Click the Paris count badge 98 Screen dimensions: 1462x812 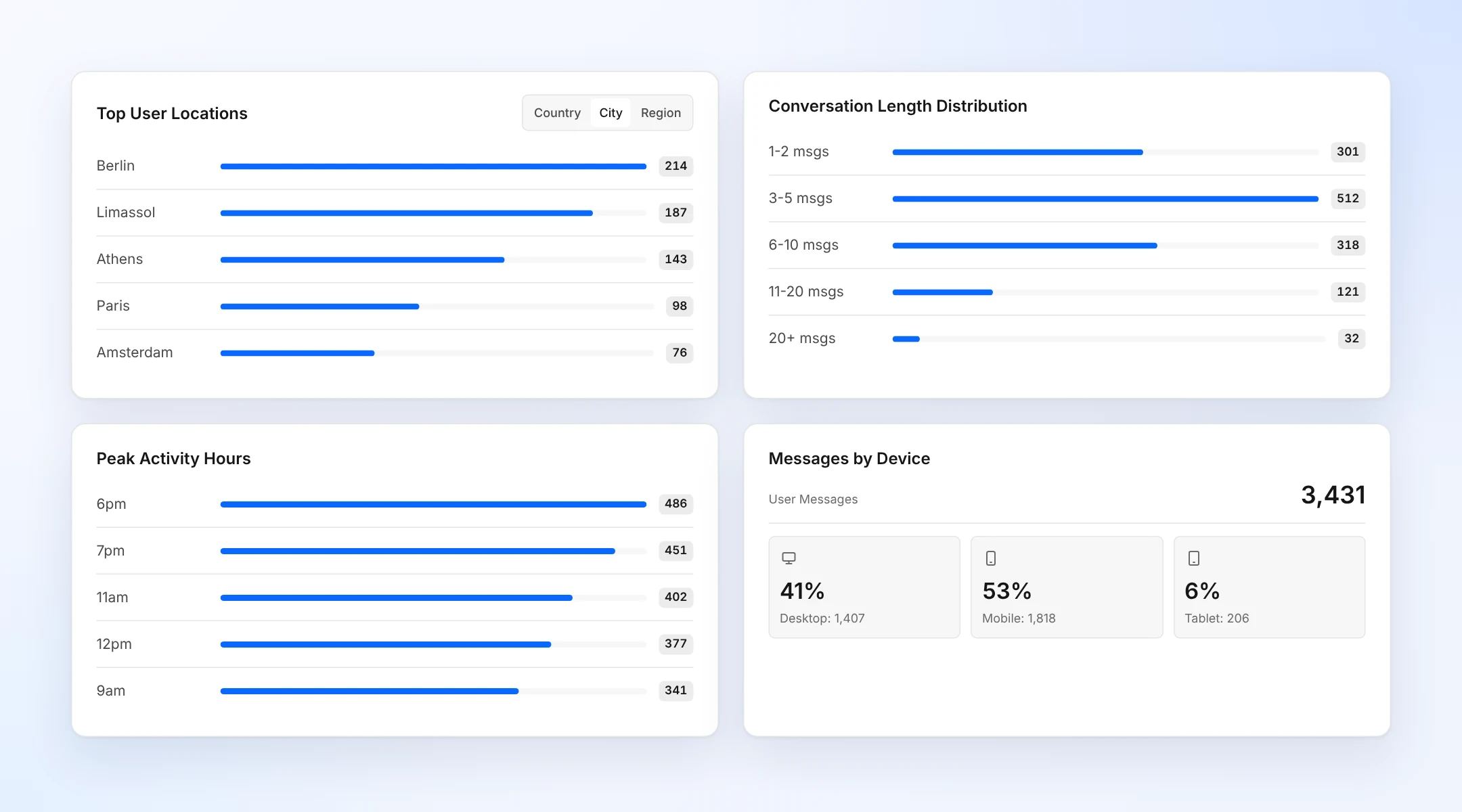(680, 306)
